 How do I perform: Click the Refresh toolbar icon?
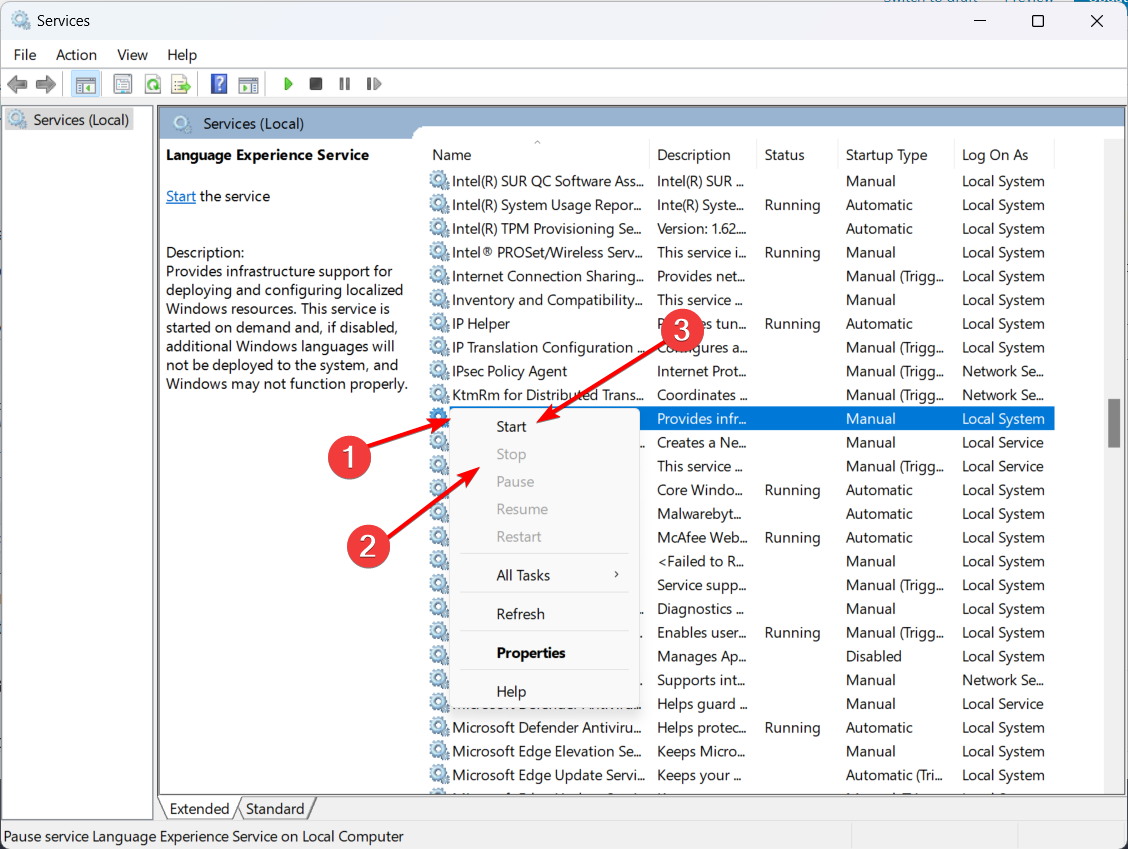click(x=152, y=84)
